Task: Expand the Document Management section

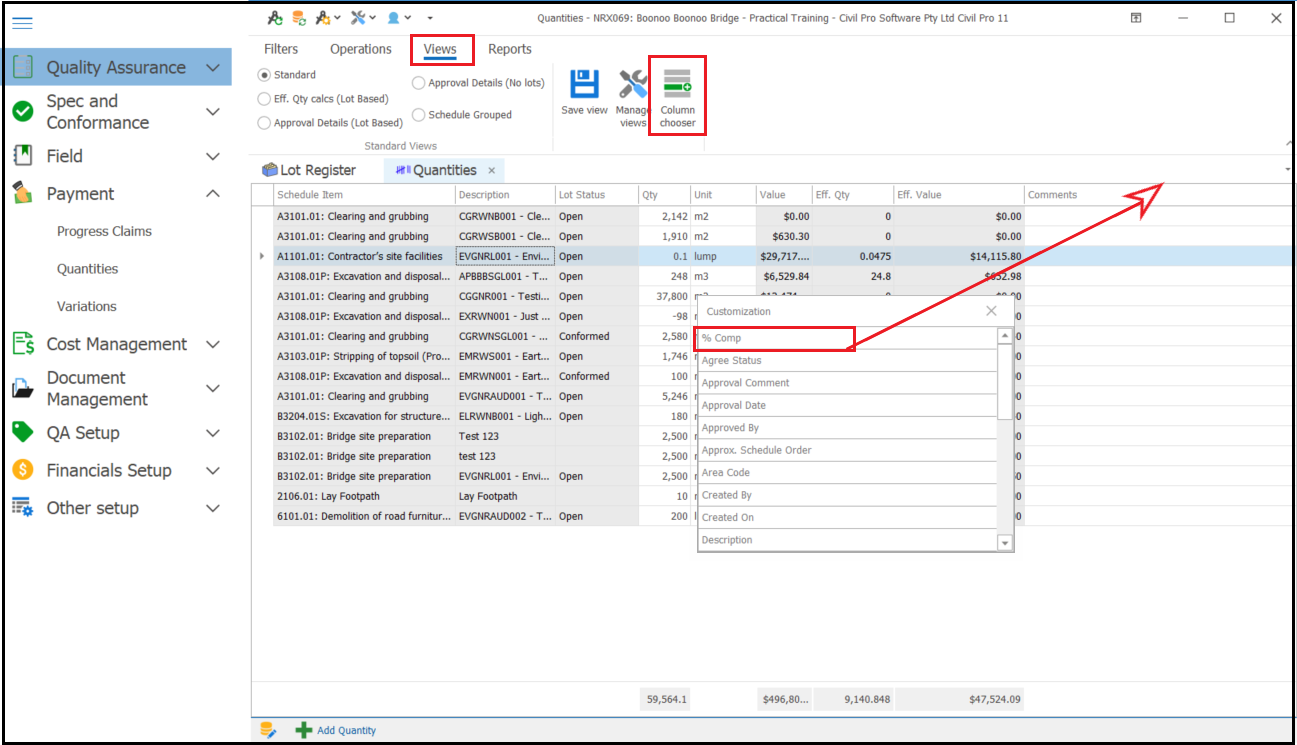Action: click(212, 388)
